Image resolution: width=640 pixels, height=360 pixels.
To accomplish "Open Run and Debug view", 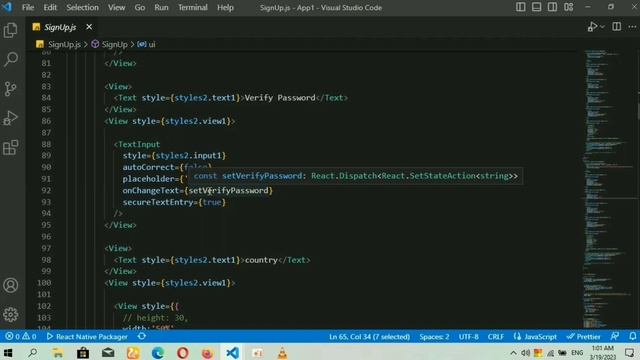I will 11,118.
